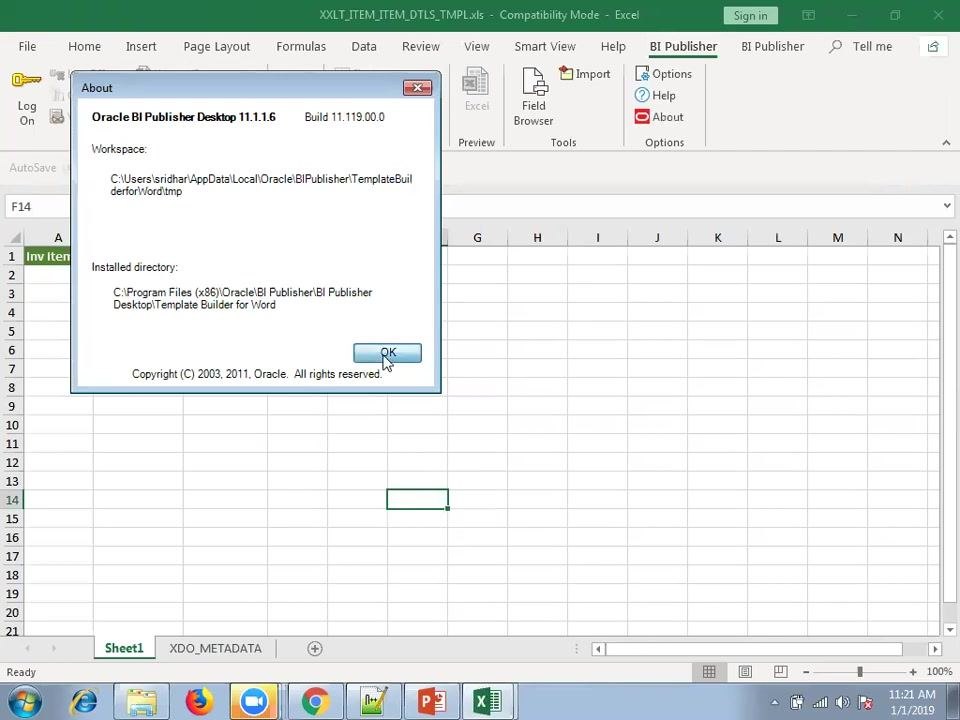Image resolution: width=960 pixels, height=720 pixels.
Task: Click the 'Build 11.119.00.0' text
Action: click(345, 117)
